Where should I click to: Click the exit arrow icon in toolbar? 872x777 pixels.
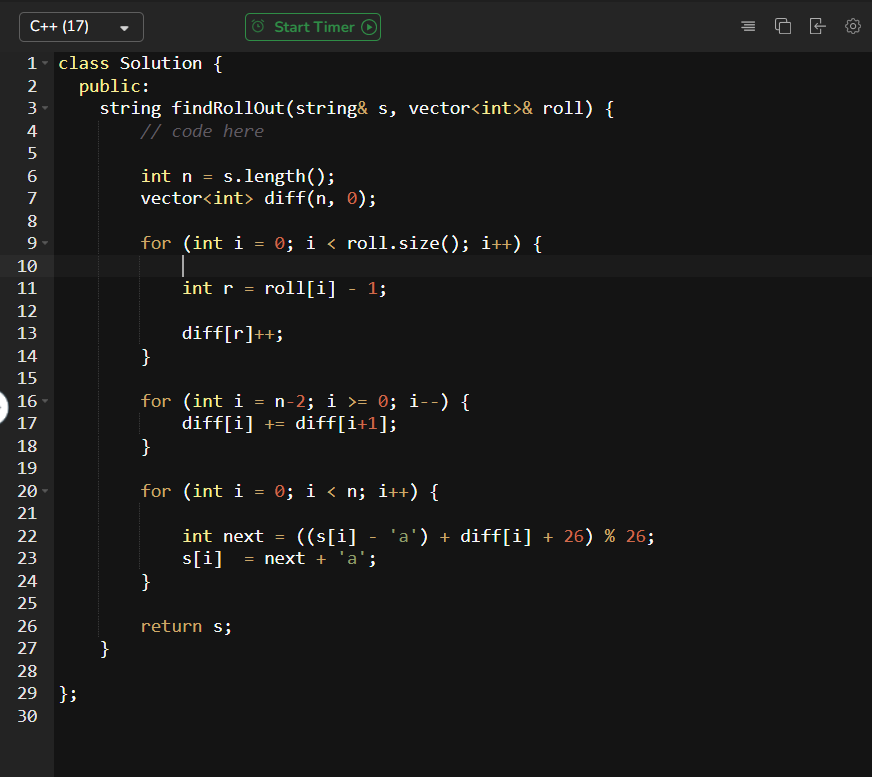(817, 26)
